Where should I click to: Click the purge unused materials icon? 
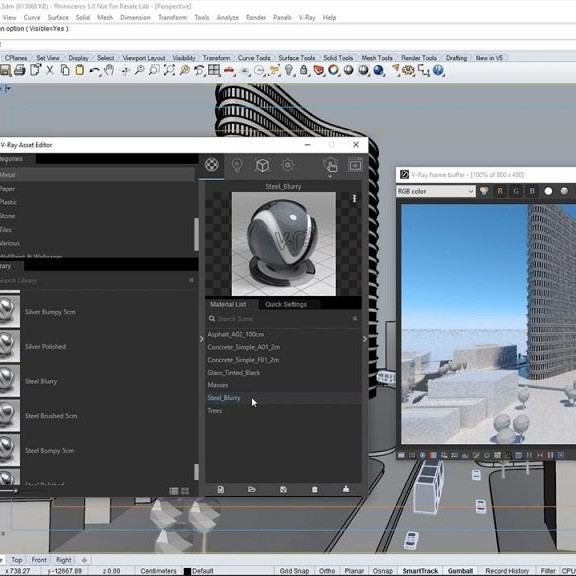point(346,489)
